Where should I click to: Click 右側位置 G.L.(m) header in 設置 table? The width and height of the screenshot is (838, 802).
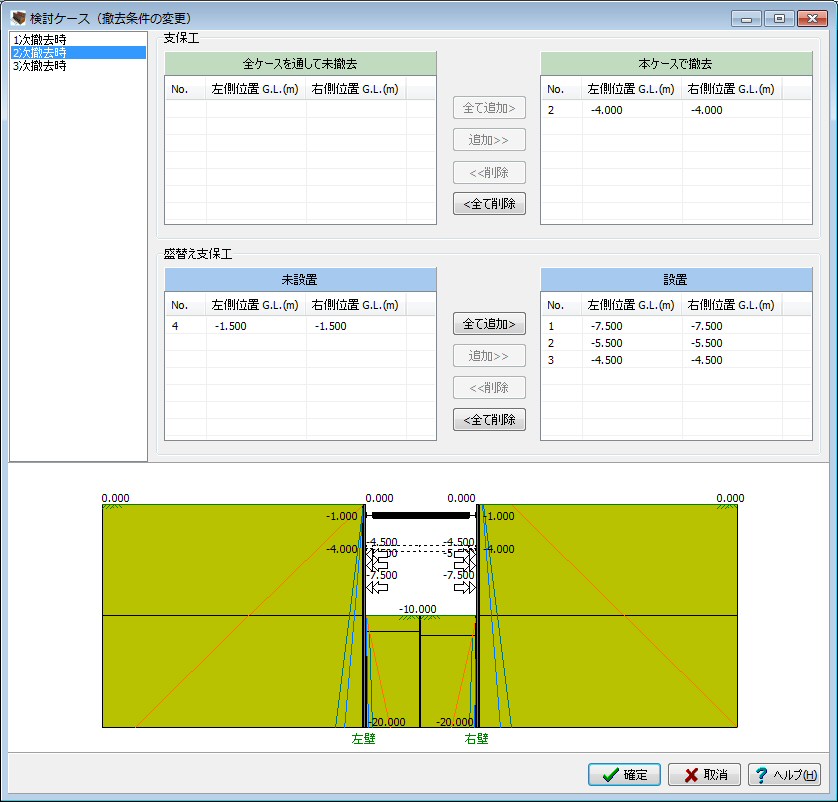point(732,305)
